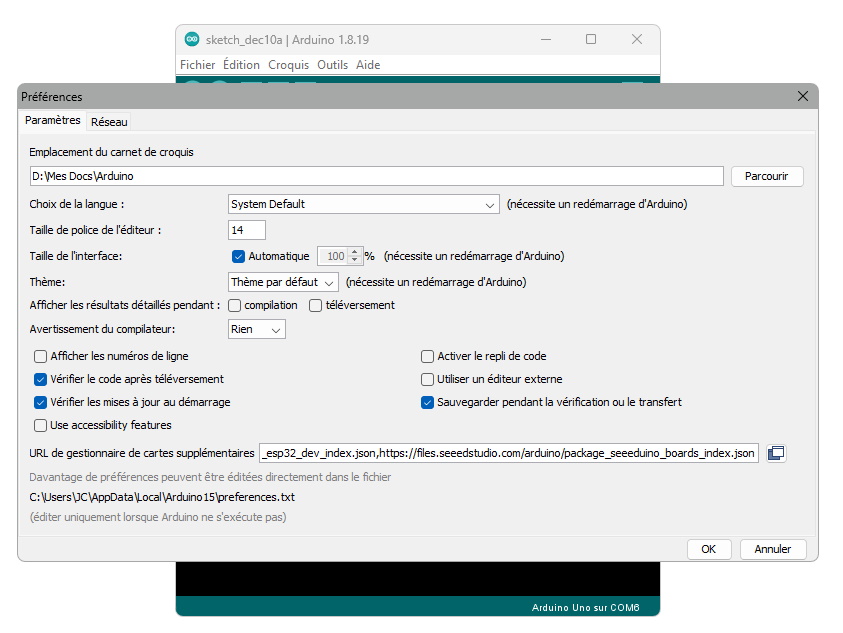Minimize the Arduino sketch window
Viewport: 843px width, 633px height.
[x=545, y=39]
